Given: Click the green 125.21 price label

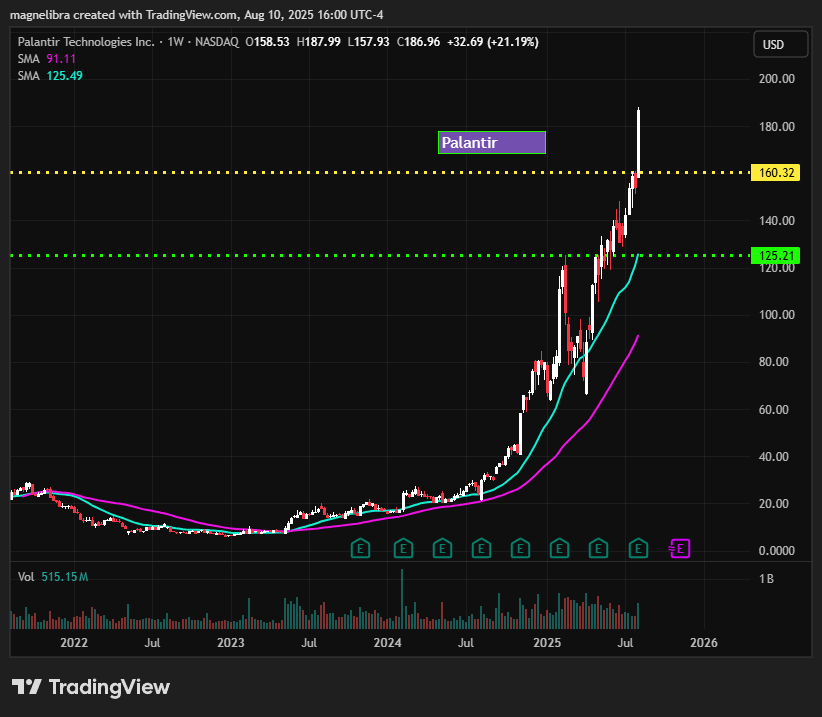Looking at the screenshot, I should tap(775, 256).
